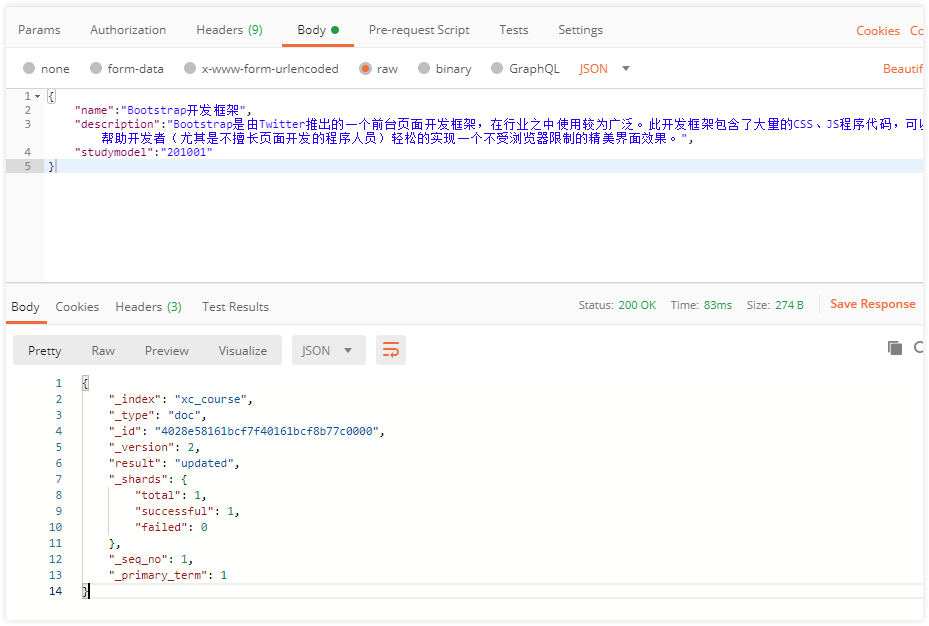The height and width of the screenshot is (626, 929).
Task: Click the "xc_course" index value
Action: coord(210,399)
